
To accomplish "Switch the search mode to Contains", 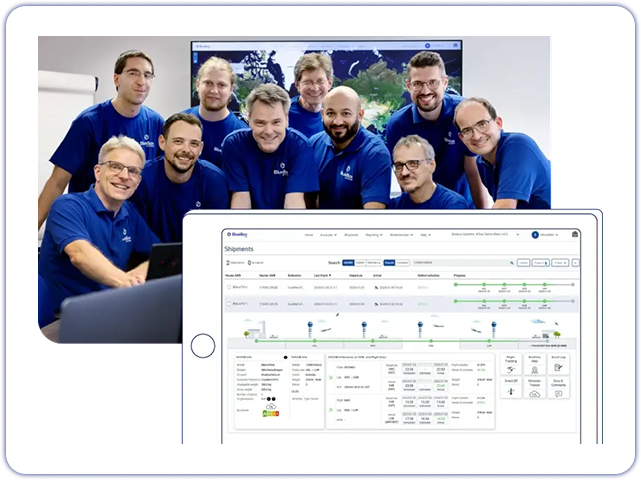I will pos(402,262).
